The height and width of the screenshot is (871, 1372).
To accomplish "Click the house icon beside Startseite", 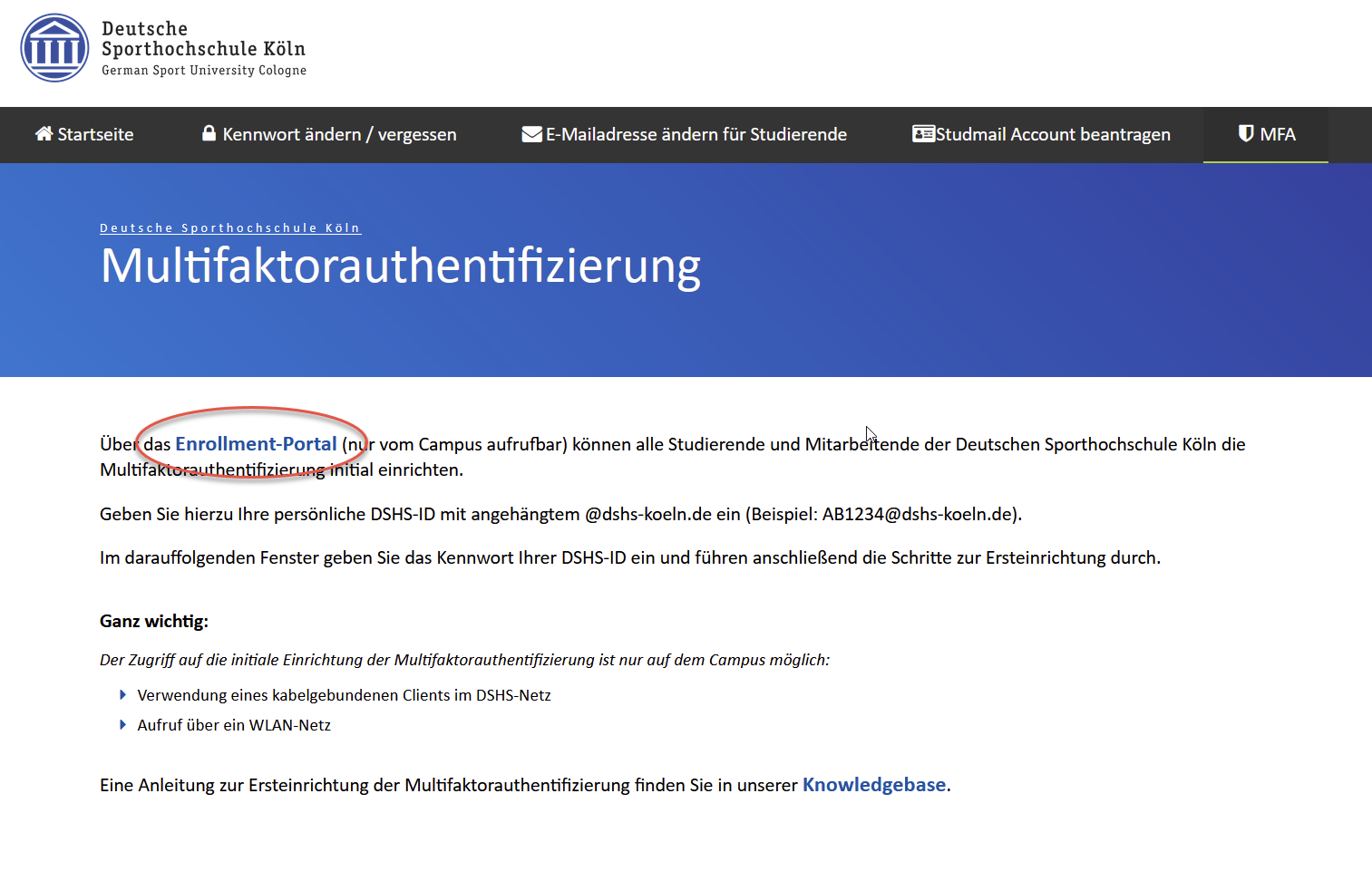I will click(x=44, y=134).
